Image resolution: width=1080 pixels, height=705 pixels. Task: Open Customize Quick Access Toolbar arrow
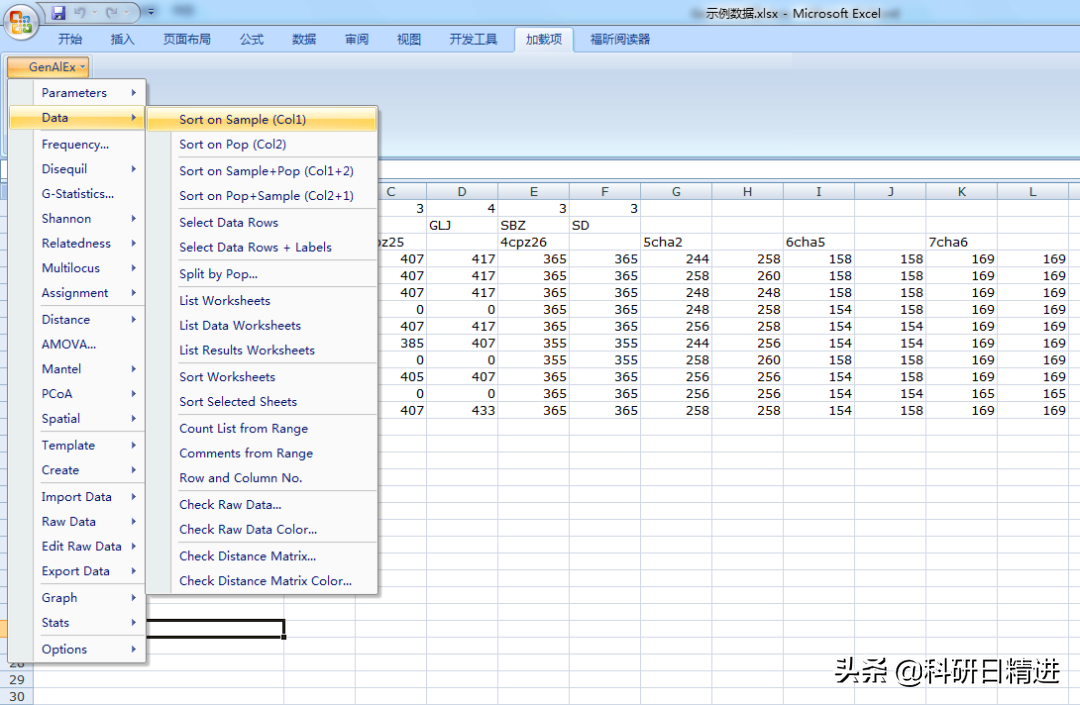(x=151, y=12)
